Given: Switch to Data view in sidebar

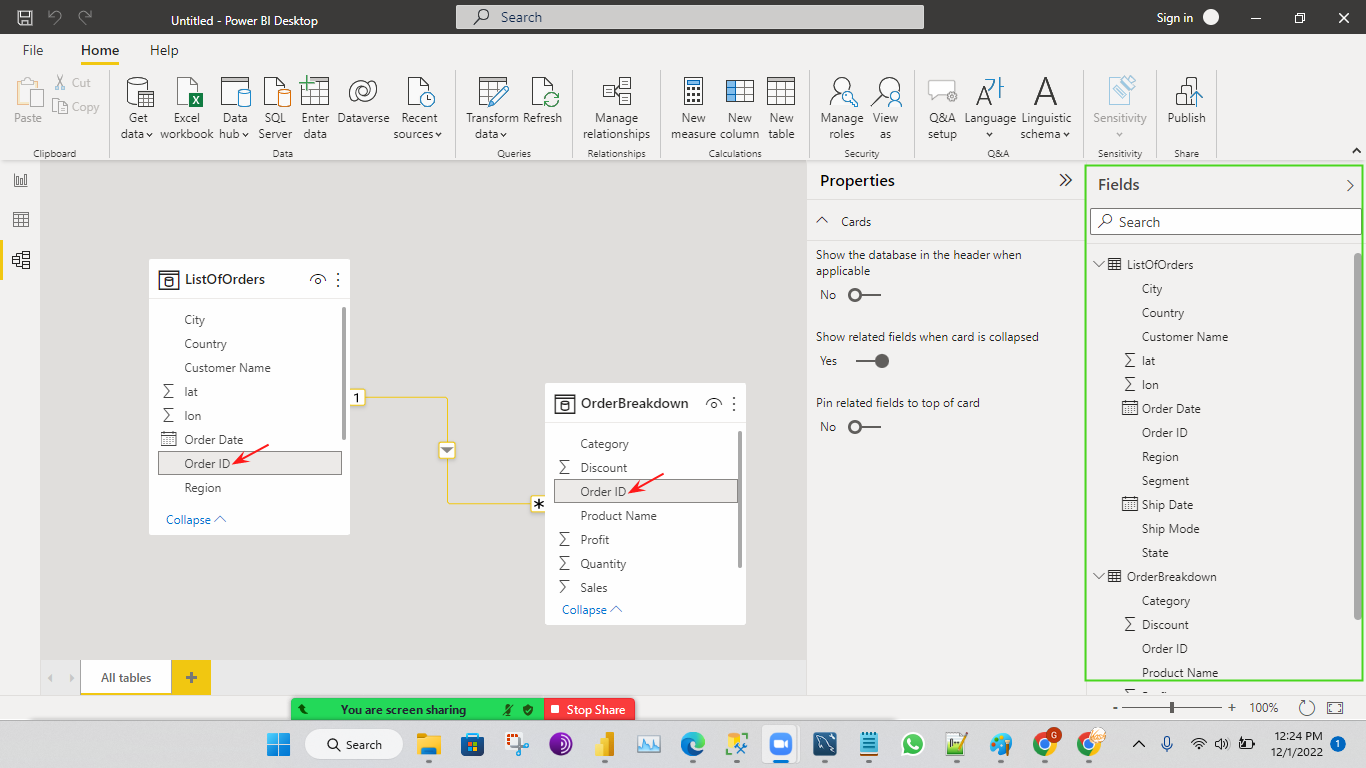Looking at the screenshot, I should click(x=21, y=220).
